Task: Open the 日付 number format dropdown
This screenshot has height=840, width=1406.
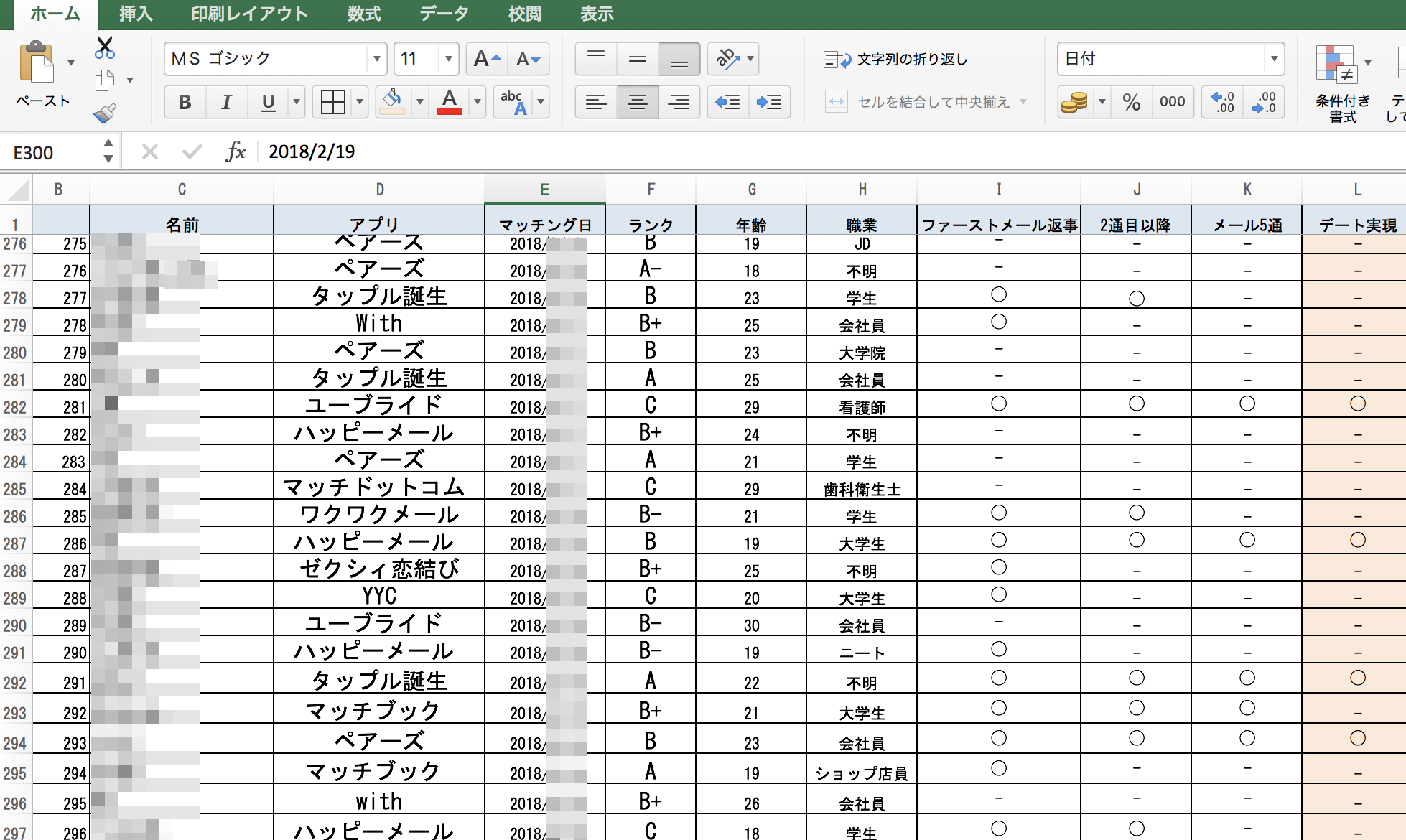Action: (1274, 59)
